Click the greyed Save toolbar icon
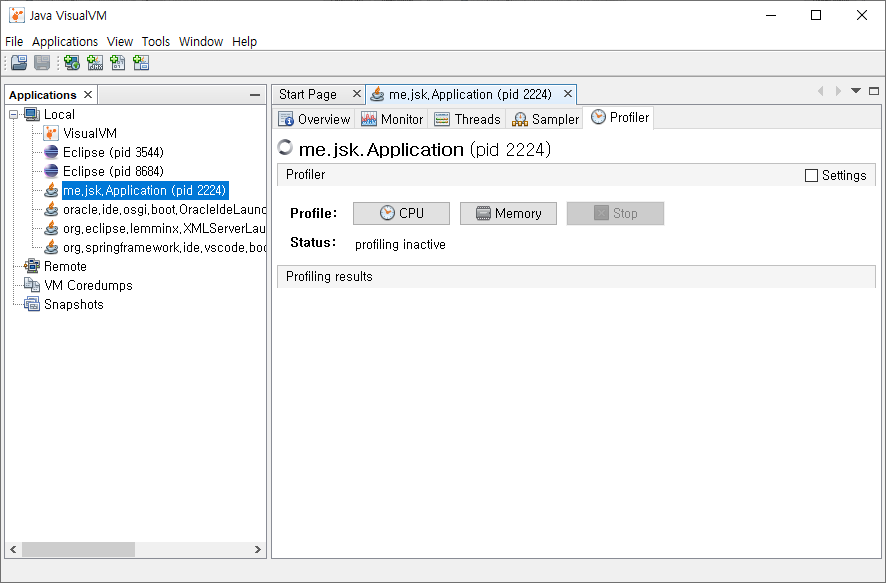 click(42, 63)
